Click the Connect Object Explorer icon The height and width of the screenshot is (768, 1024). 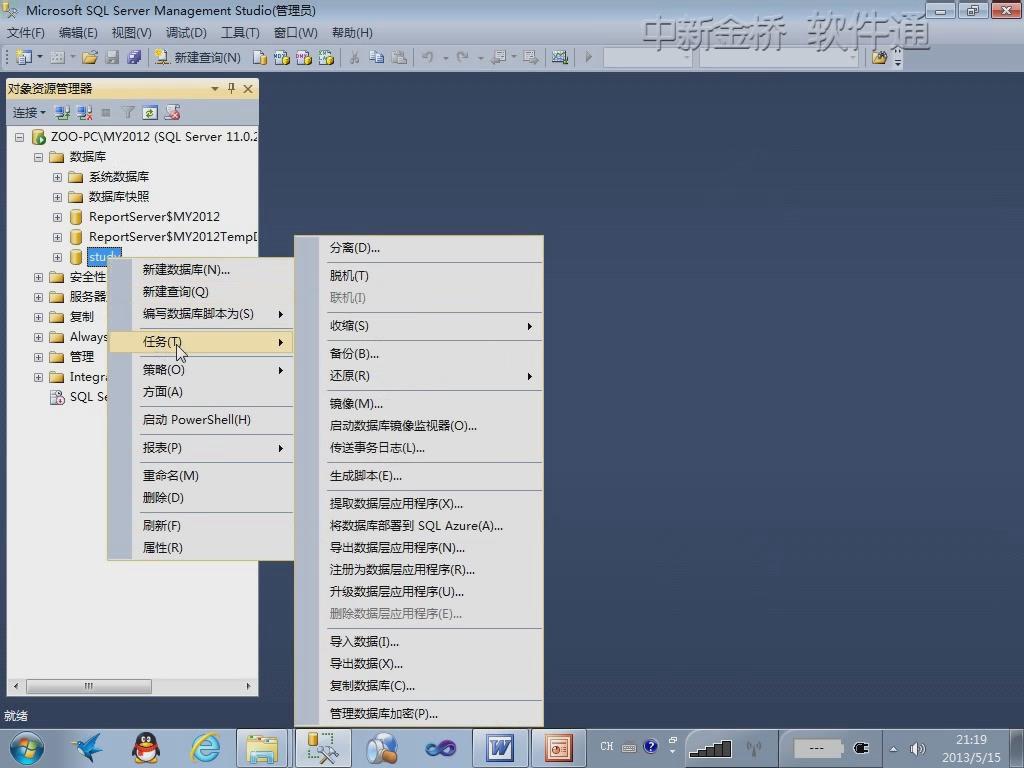pyautogui.click(x=62, y=112)
